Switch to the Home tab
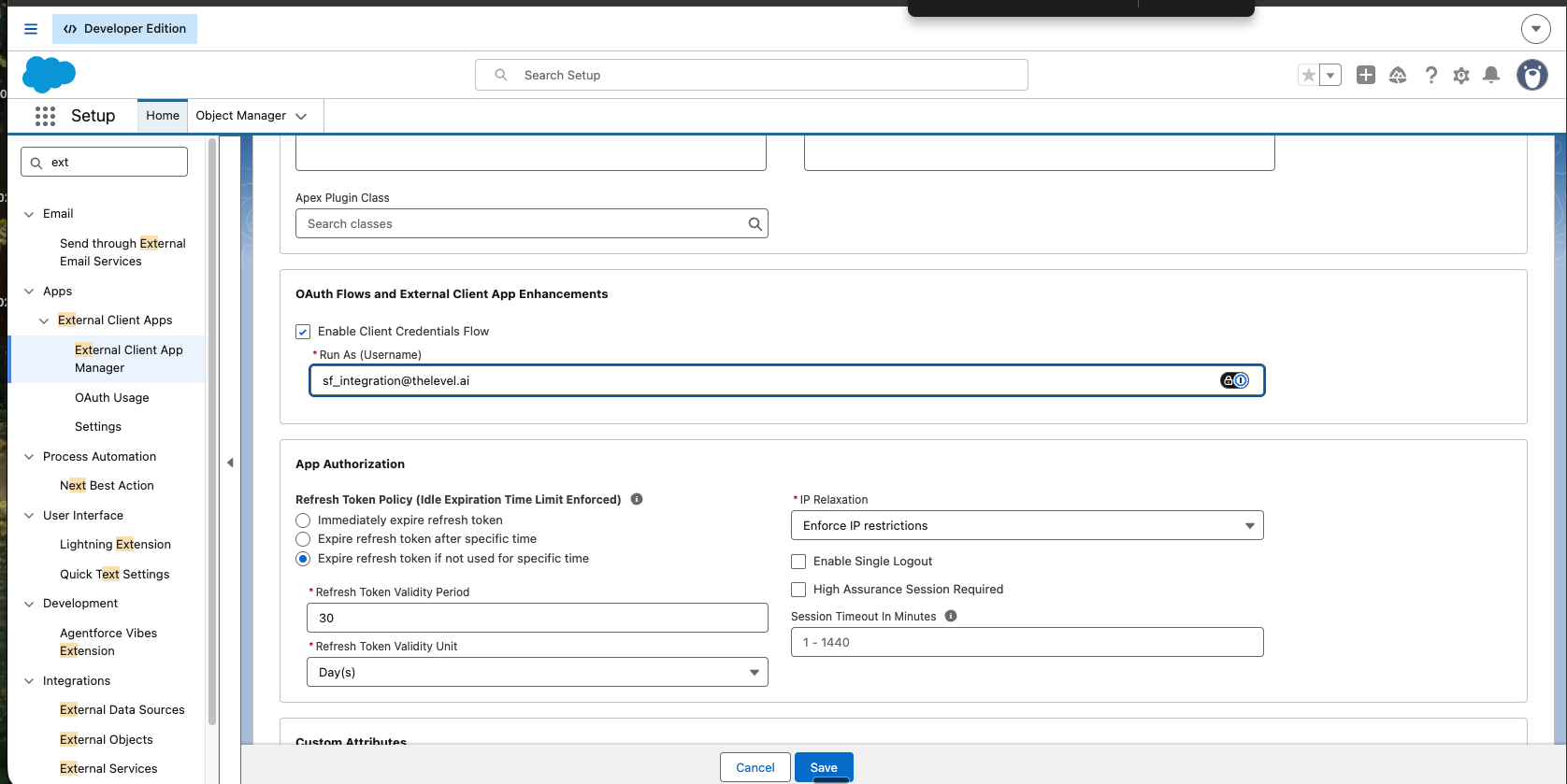 pyautogui.click(x=163, y=116)
